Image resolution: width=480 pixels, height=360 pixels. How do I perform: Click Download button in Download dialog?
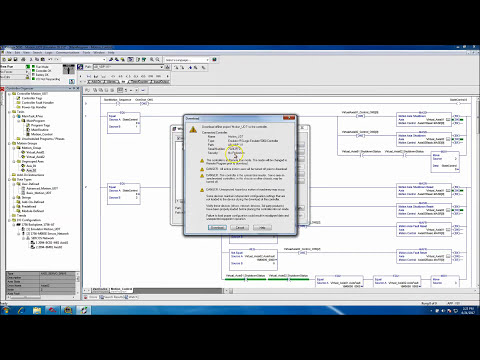click(217, 227)
